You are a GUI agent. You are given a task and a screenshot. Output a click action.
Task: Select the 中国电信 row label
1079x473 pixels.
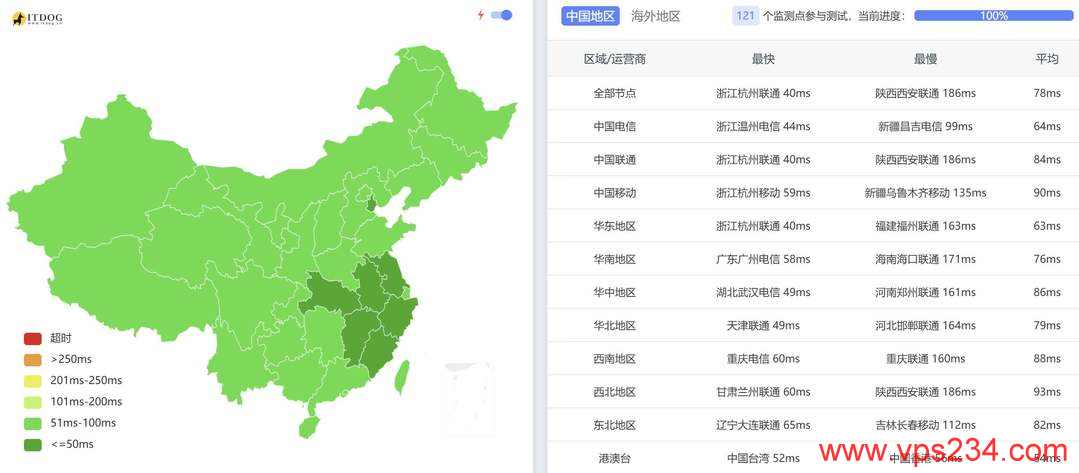[x=615, y=126]
